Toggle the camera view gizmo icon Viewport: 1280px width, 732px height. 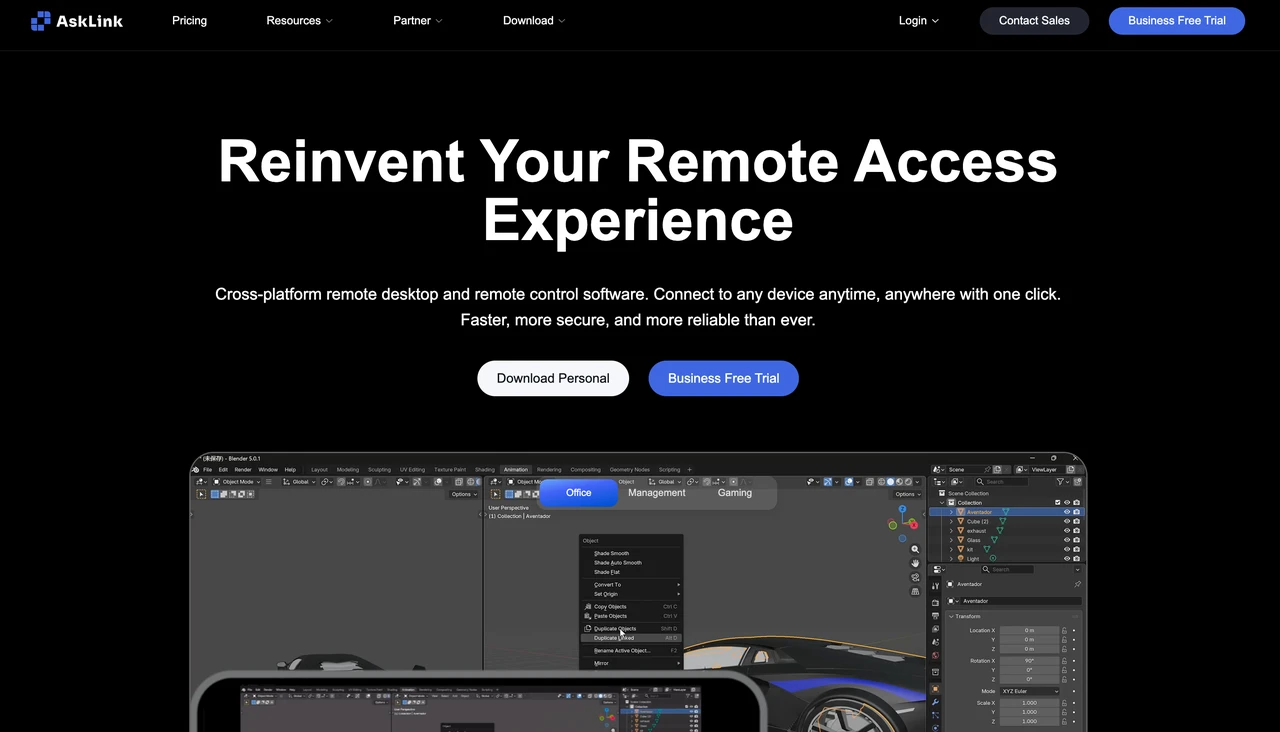(x=915, y=577)
